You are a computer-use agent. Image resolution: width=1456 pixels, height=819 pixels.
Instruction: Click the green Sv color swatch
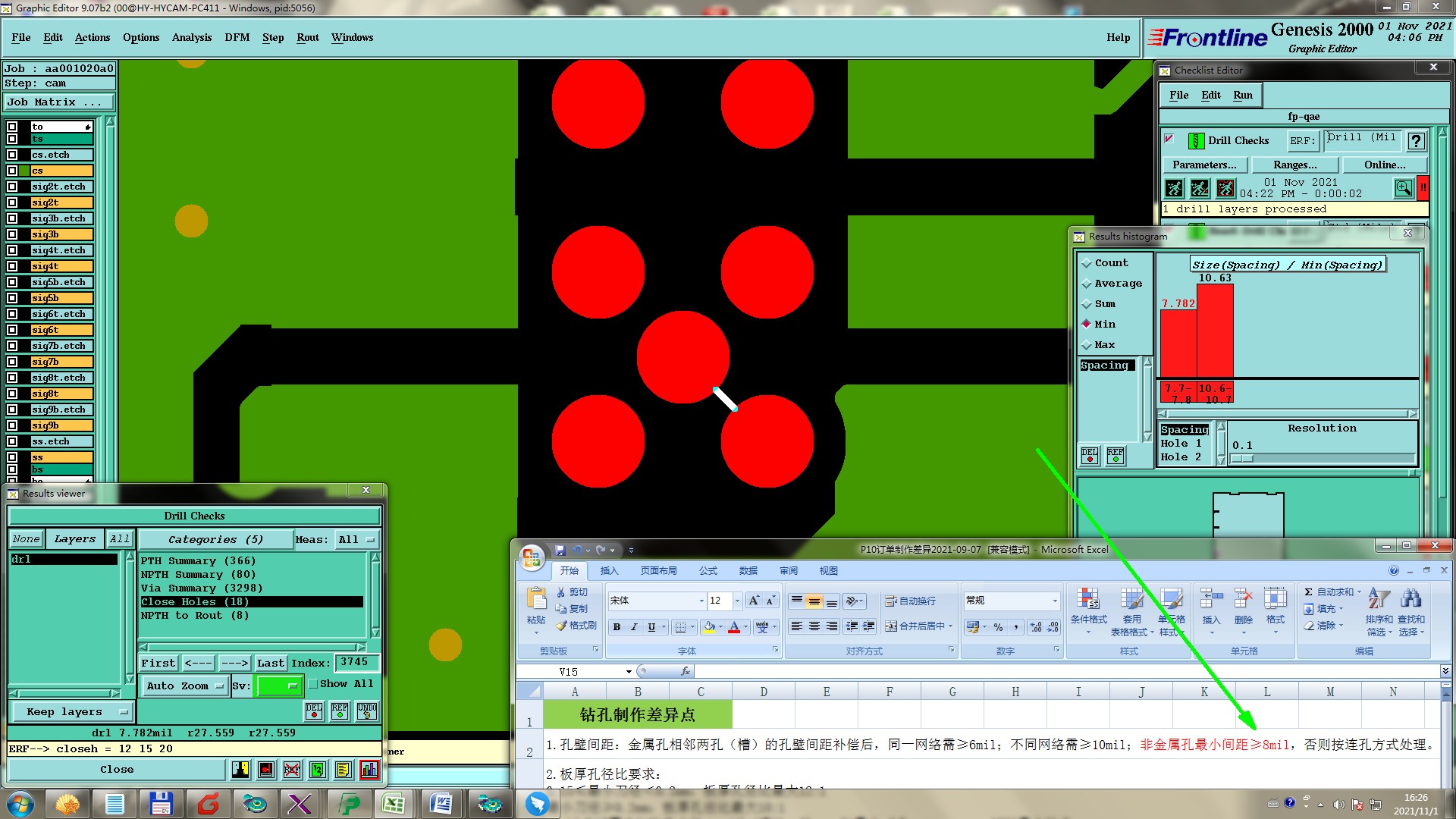tap(278, 686)
